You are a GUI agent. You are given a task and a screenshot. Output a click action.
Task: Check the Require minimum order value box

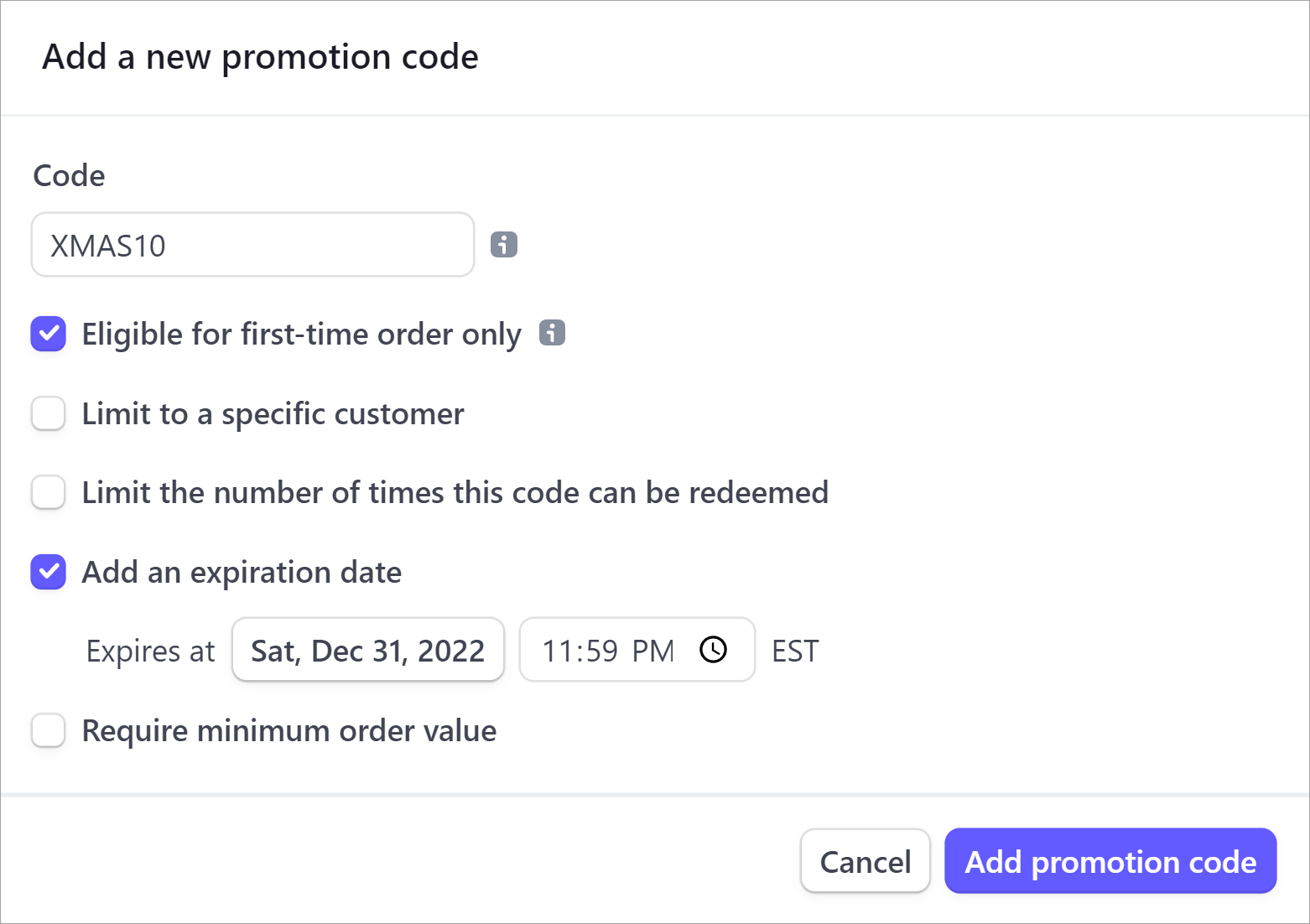[49, 730]
